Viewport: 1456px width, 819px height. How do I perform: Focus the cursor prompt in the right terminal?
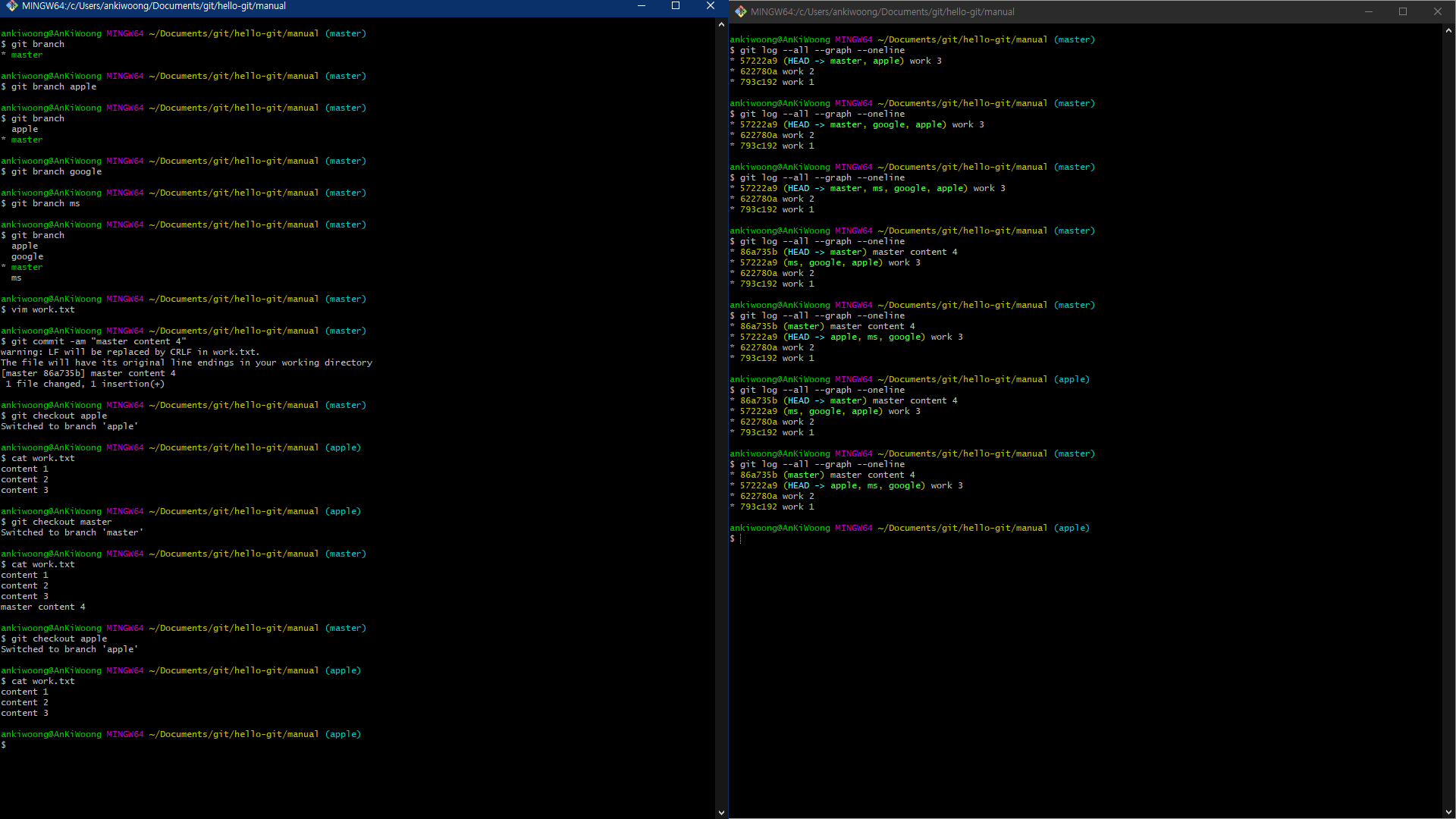[741, 539]
